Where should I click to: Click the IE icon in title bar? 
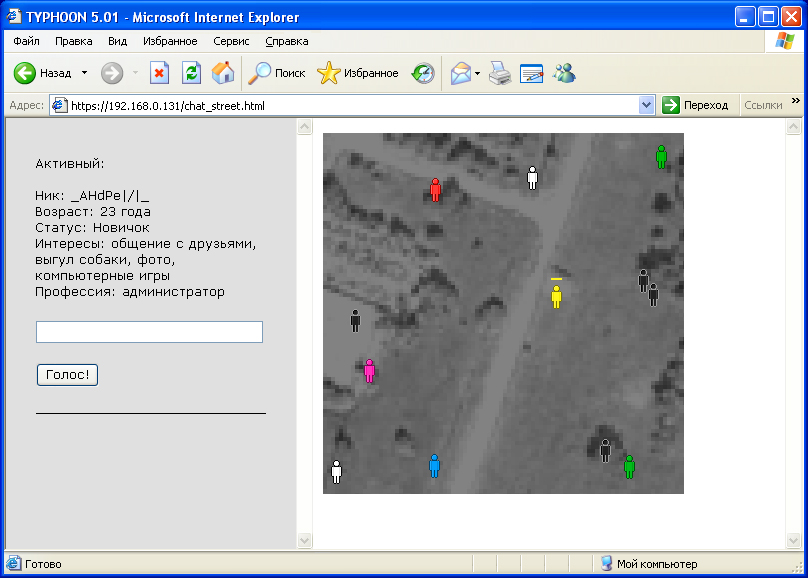[14, 16]
